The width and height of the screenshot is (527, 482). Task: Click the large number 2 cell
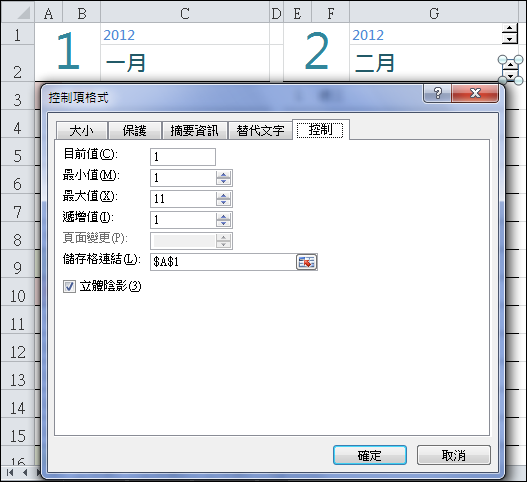click(x=316, y=52)
